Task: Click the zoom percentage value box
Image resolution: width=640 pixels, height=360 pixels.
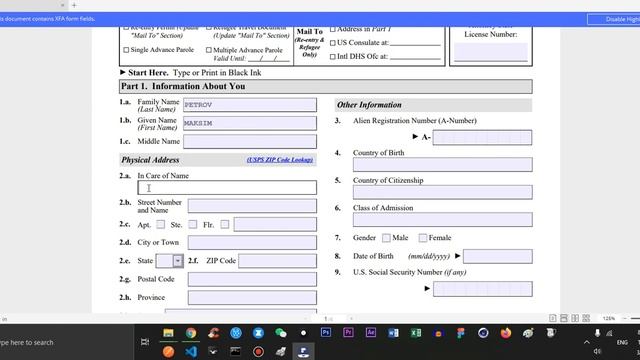Action: point(609,318)
